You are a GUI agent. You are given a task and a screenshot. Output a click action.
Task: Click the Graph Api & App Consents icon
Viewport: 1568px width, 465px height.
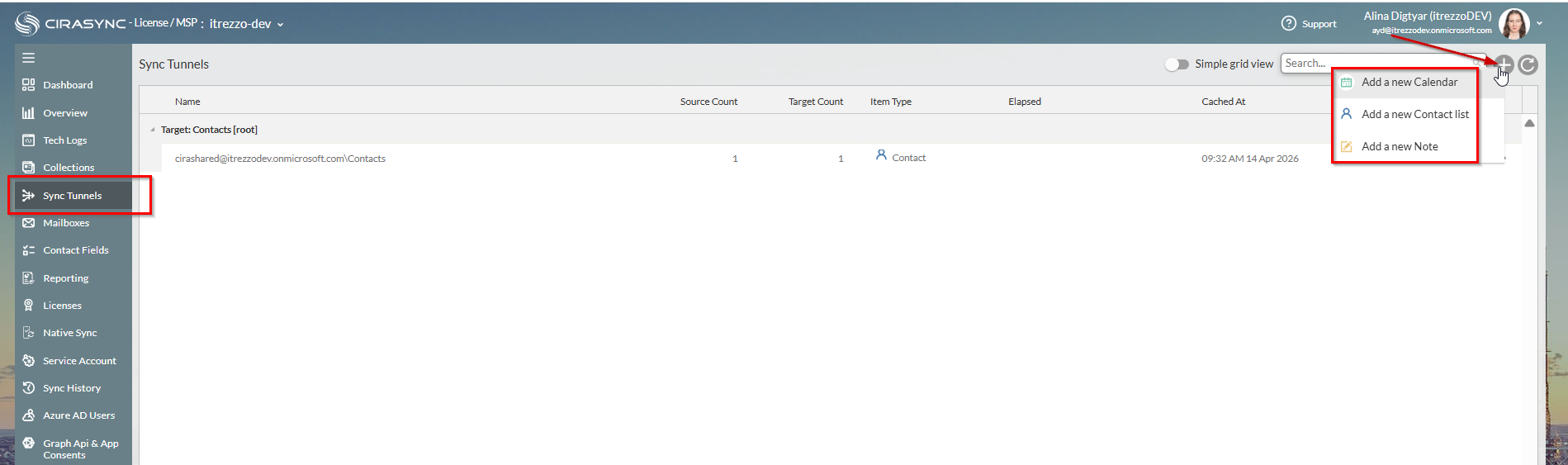(x=28, y=443)
